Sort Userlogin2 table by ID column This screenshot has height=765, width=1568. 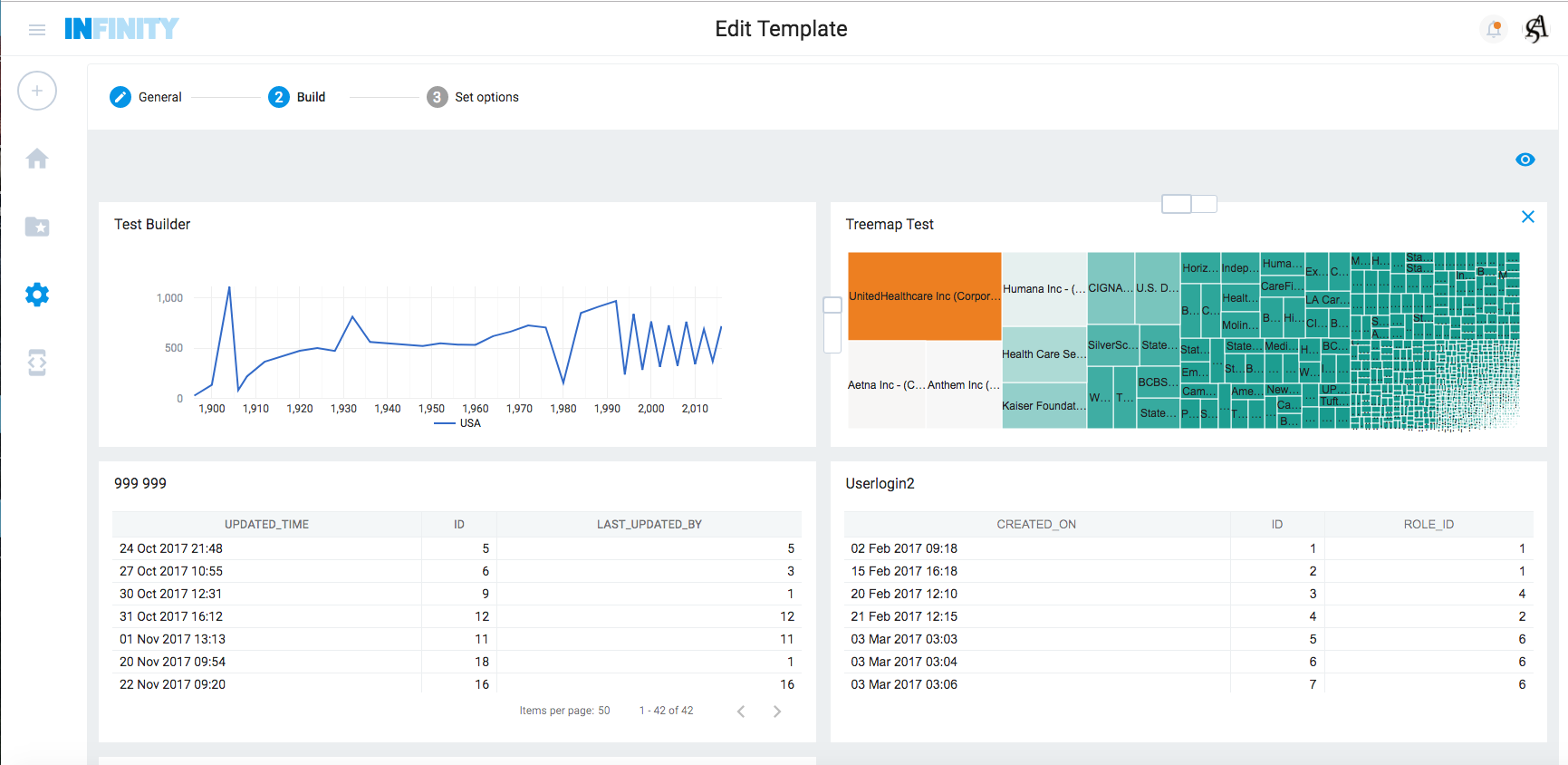[1277, 525]
